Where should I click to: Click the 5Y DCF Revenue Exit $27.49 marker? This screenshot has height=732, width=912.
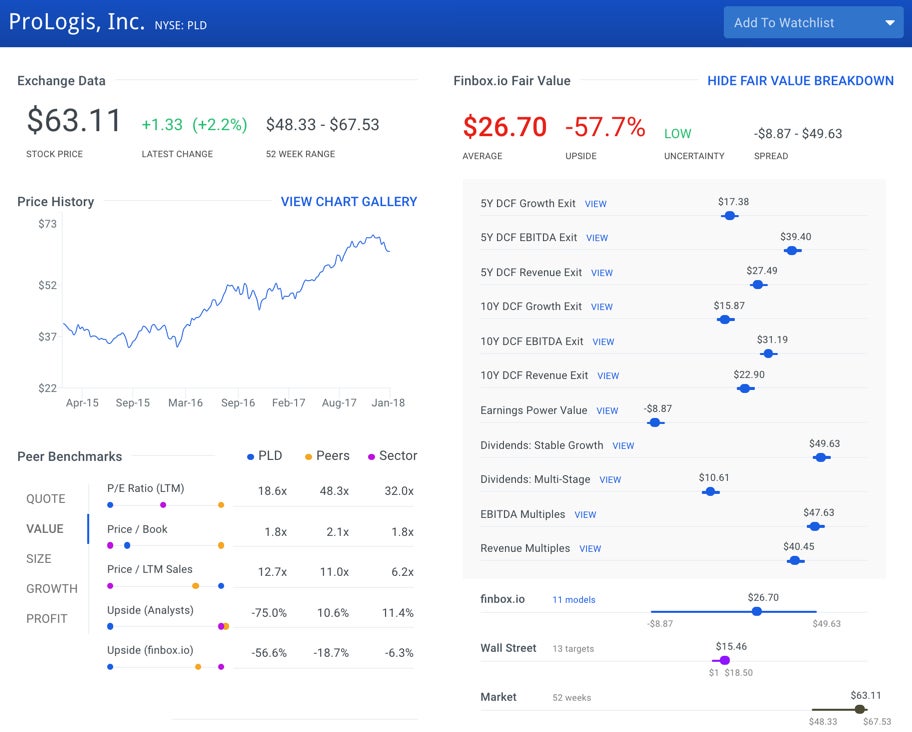[758, 285]
